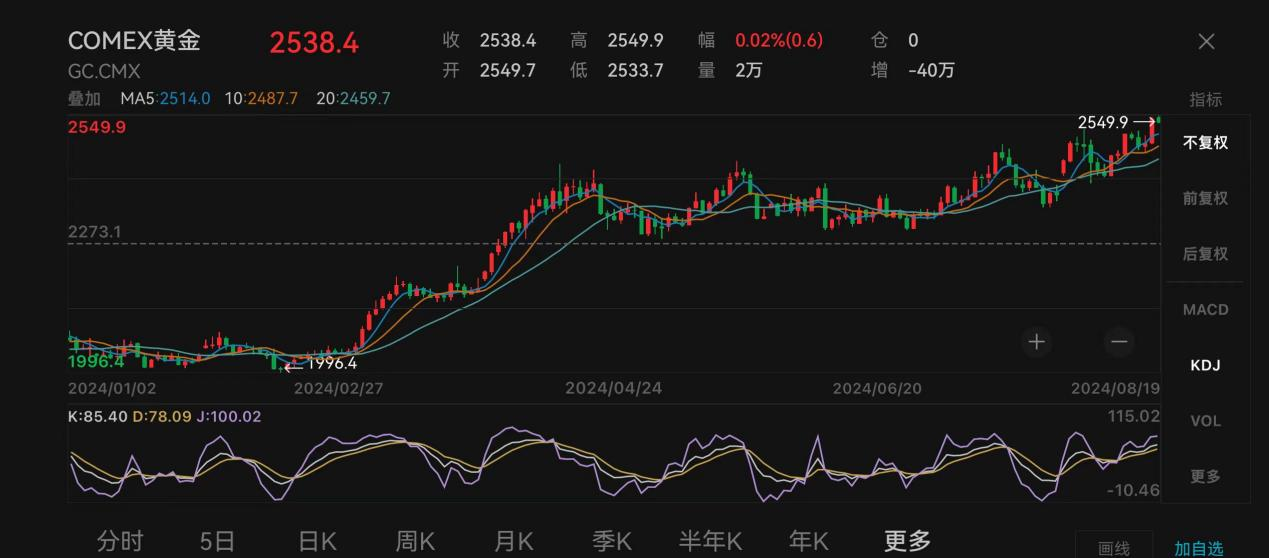Switch indicator to KDJ
The width and height of the screenshot is (1269, 558).
coord(1205,366)
